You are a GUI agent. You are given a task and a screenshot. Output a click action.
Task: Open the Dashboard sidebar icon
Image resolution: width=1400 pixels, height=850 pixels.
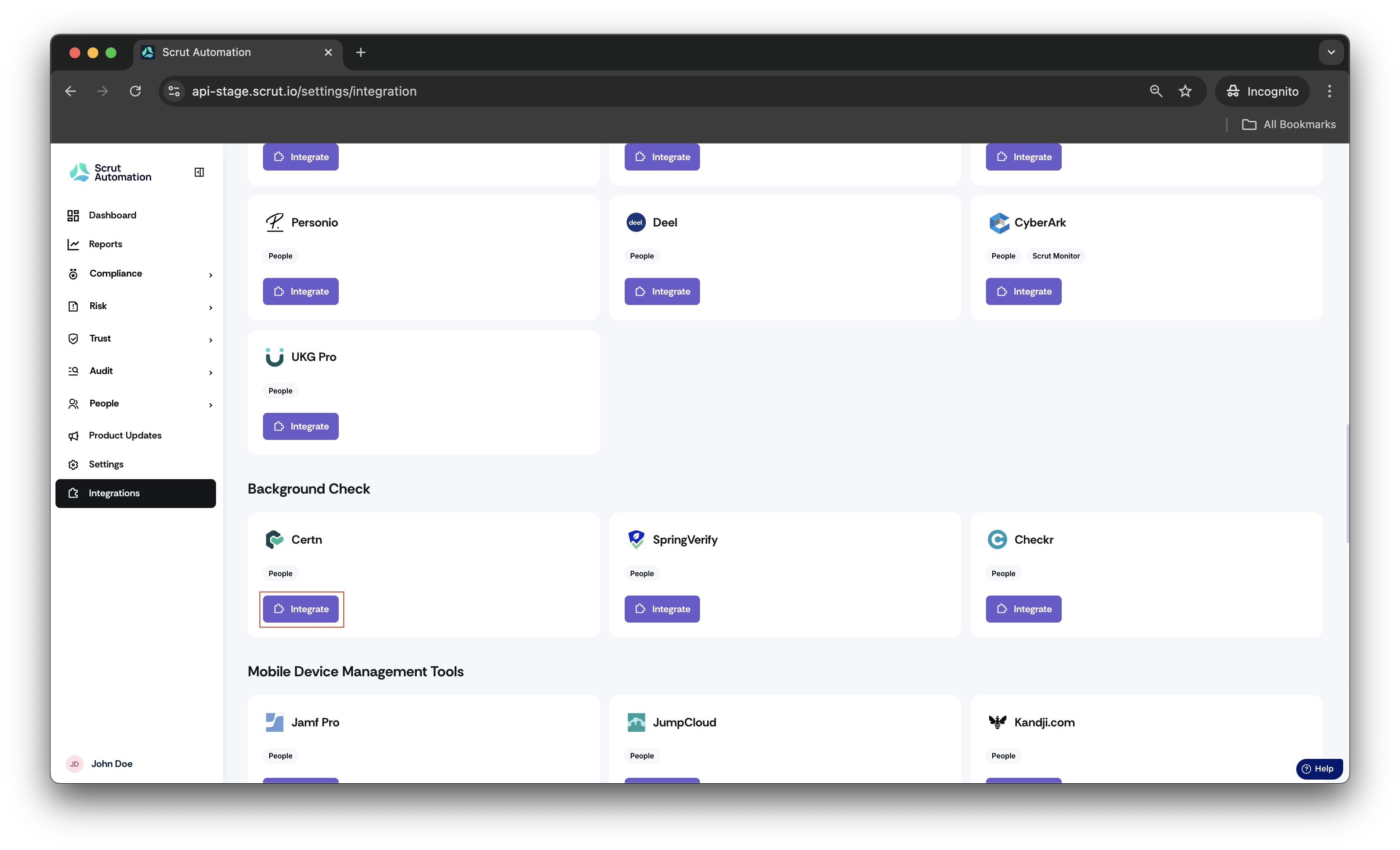click(74, 215)
